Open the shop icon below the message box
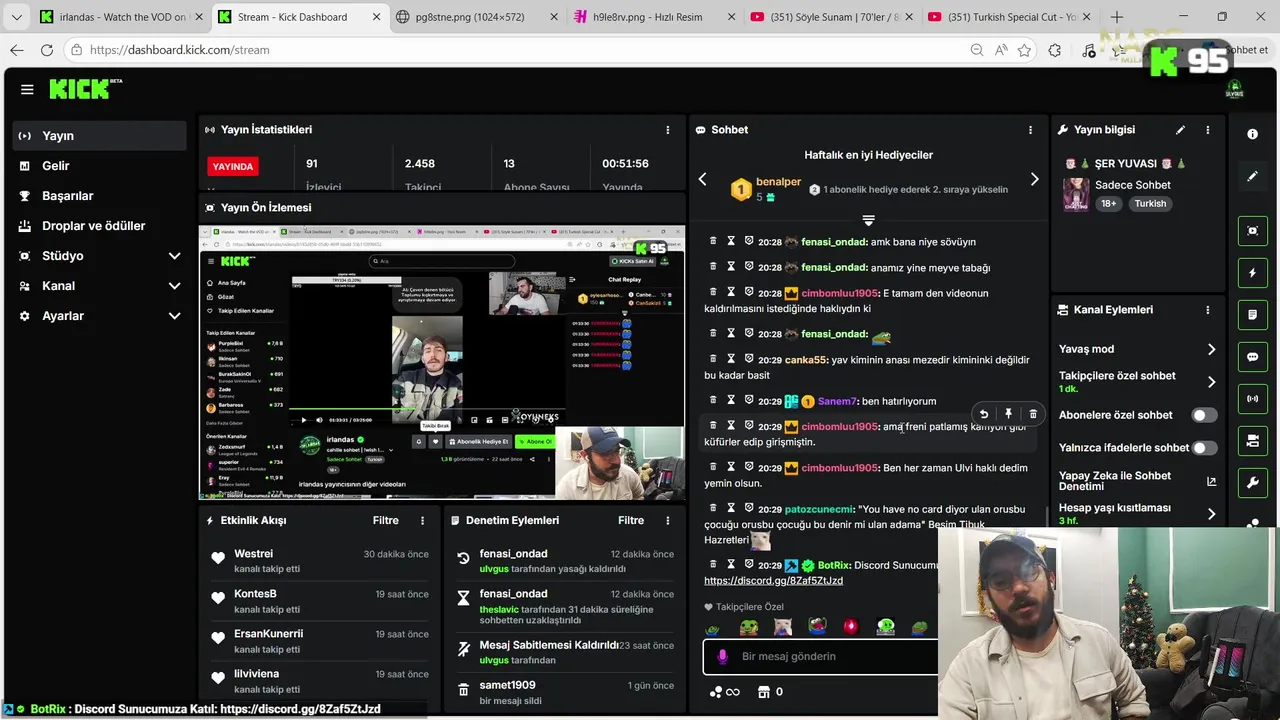 (x=764, y=692)
